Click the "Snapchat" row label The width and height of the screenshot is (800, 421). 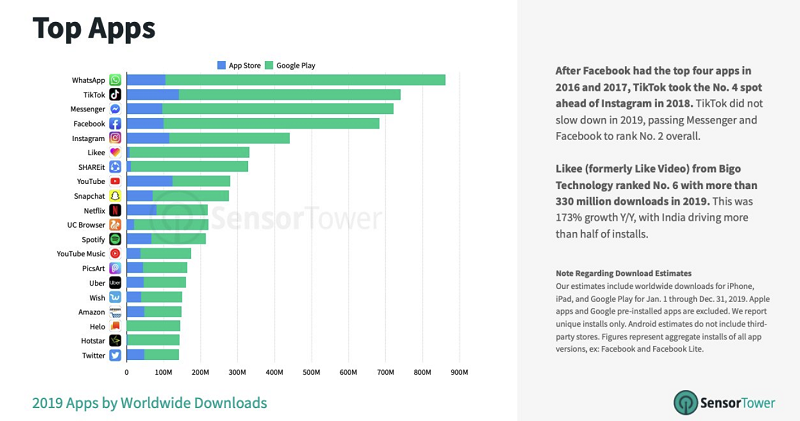pos(89,196)
